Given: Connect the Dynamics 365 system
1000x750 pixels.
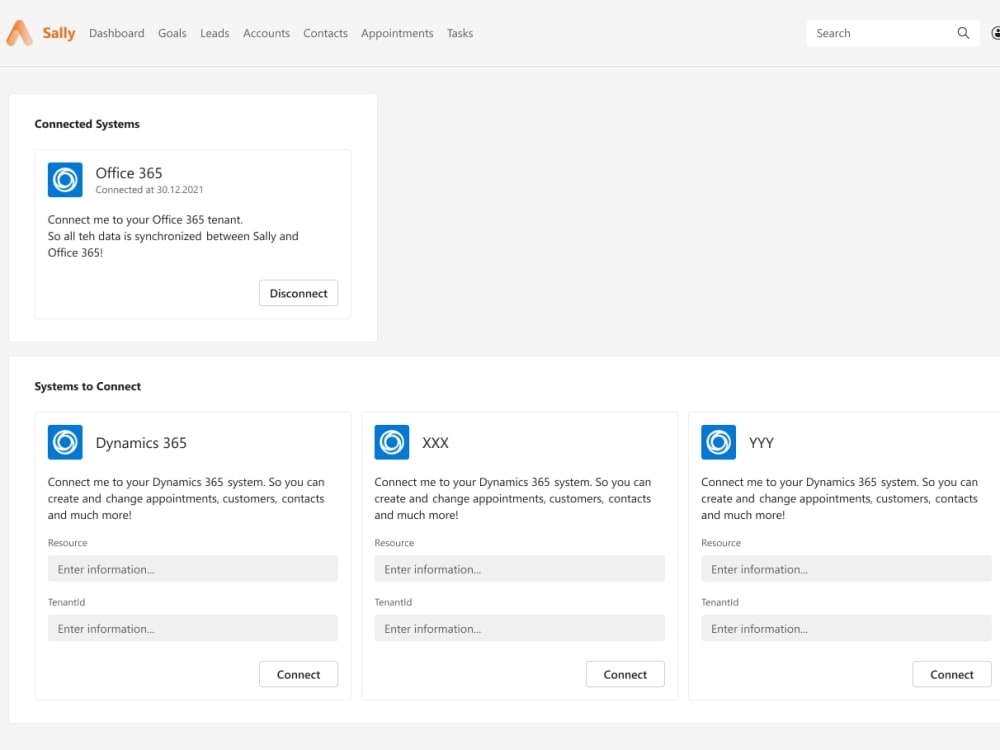Looking at the screenshot, I should tap(298, 674).
